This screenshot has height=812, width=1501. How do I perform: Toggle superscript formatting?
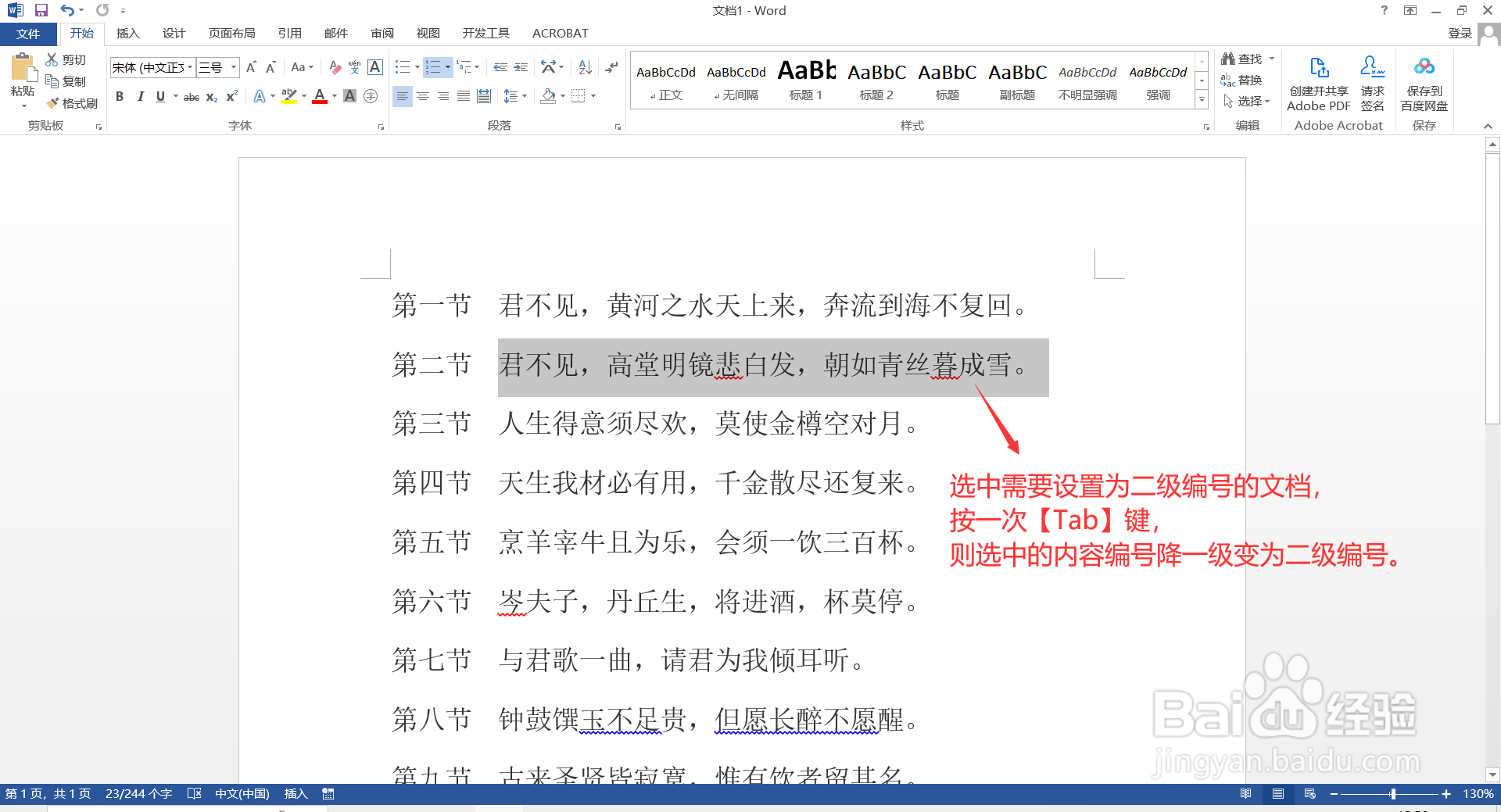pyautogui.click(x=231, y=96)
